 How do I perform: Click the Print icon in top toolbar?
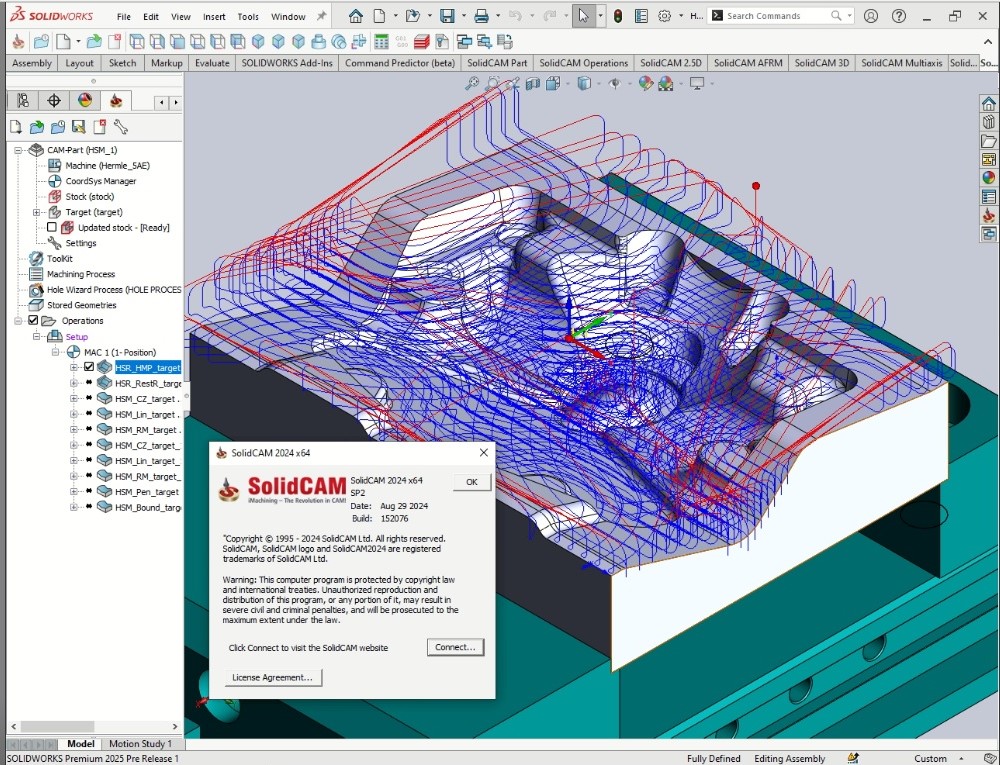click(x=482, y=16)
